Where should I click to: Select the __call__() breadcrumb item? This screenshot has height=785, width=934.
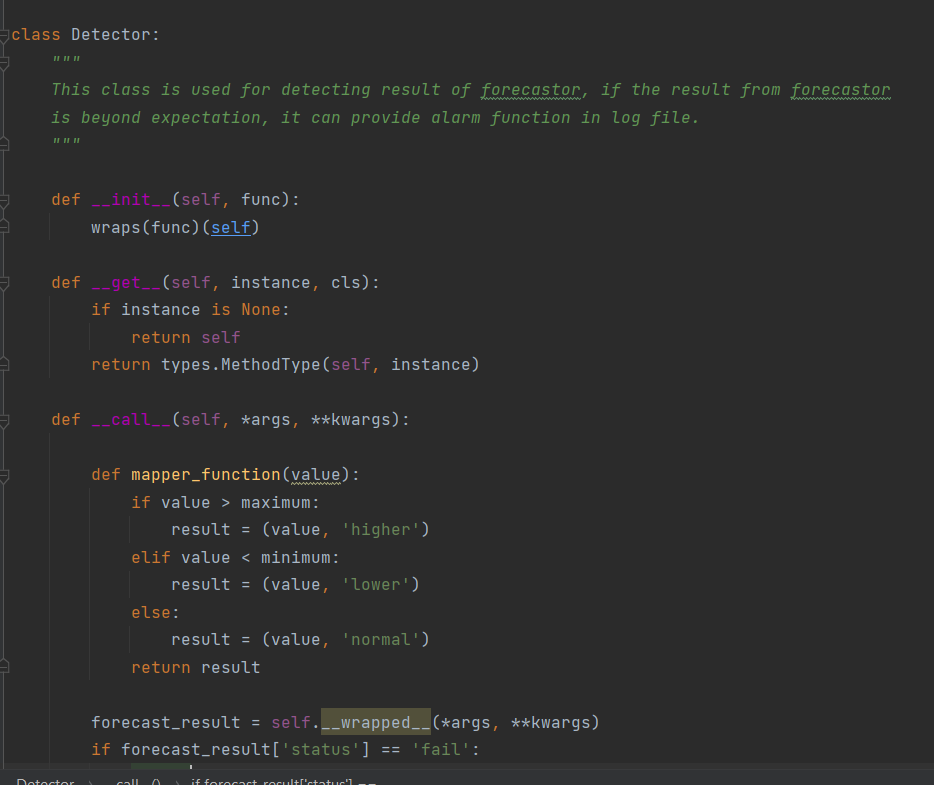(x=137, y=781)
